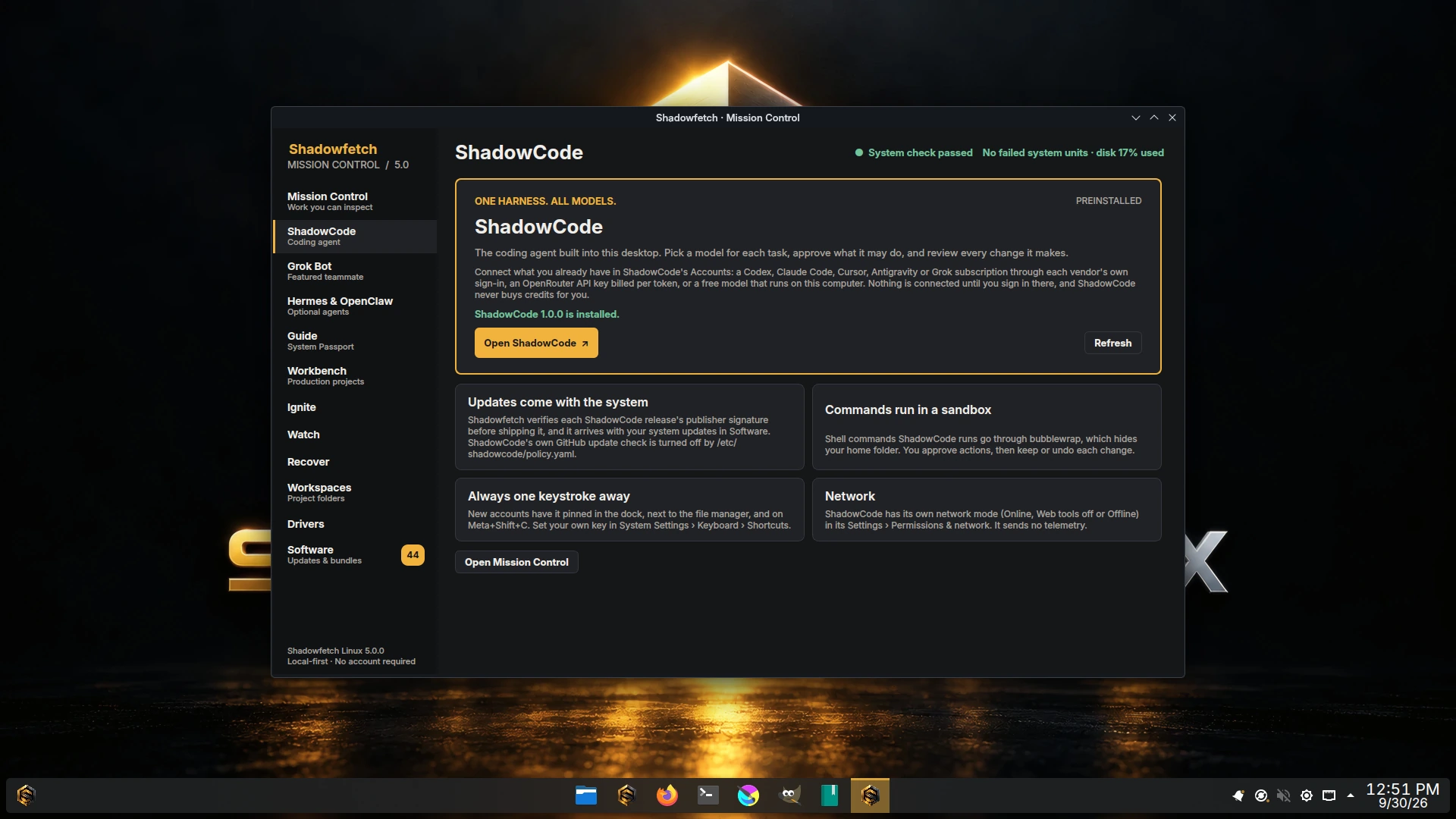Click System check passed status
The image size is (1456, 819).
point(914,152)
